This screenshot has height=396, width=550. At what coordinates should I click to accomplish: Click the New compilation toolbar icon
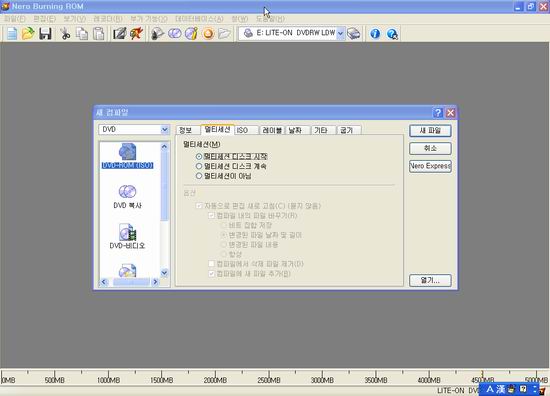pos(12,34)
